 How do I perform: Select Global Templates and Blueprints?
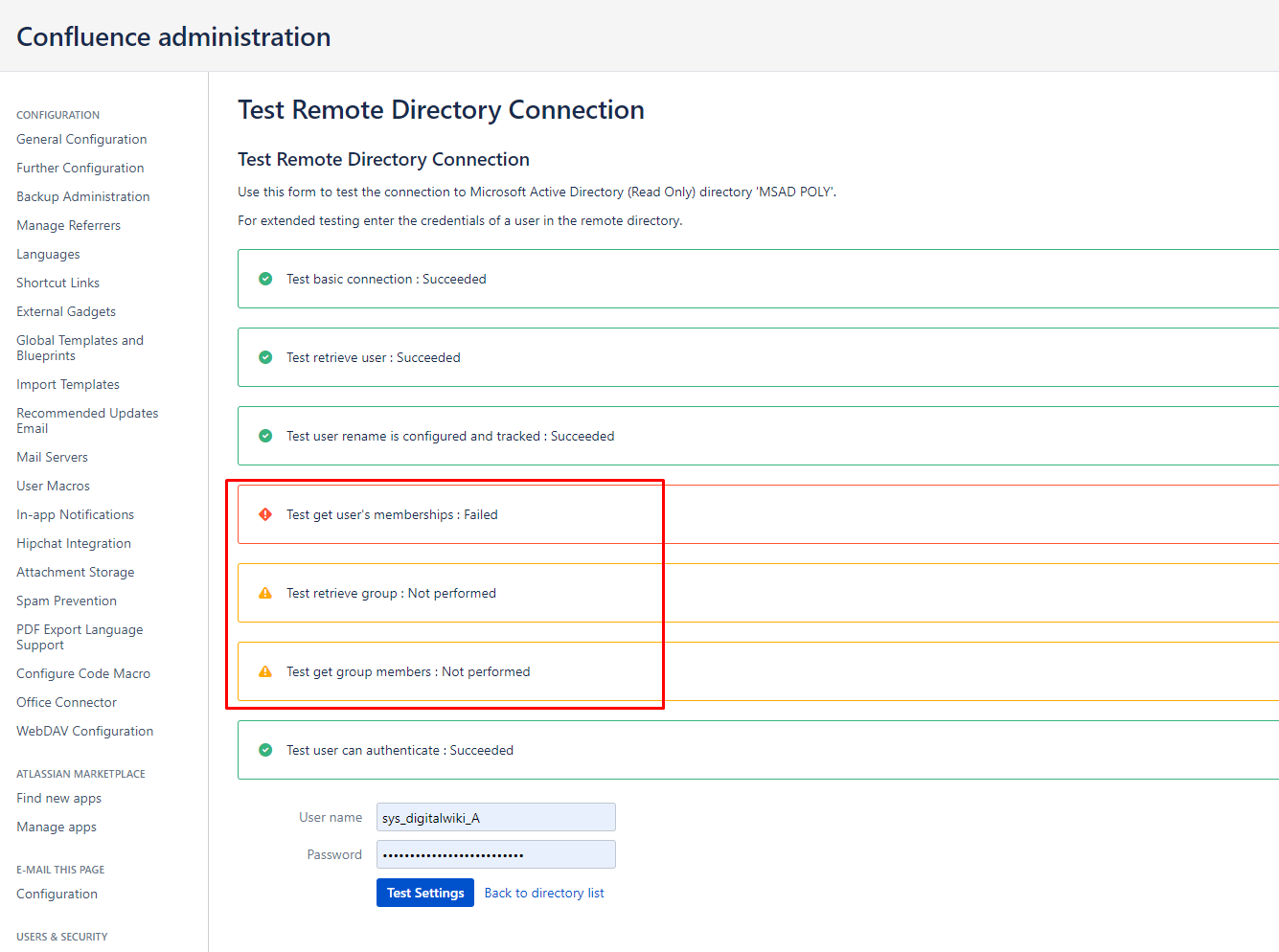(80, 348)
